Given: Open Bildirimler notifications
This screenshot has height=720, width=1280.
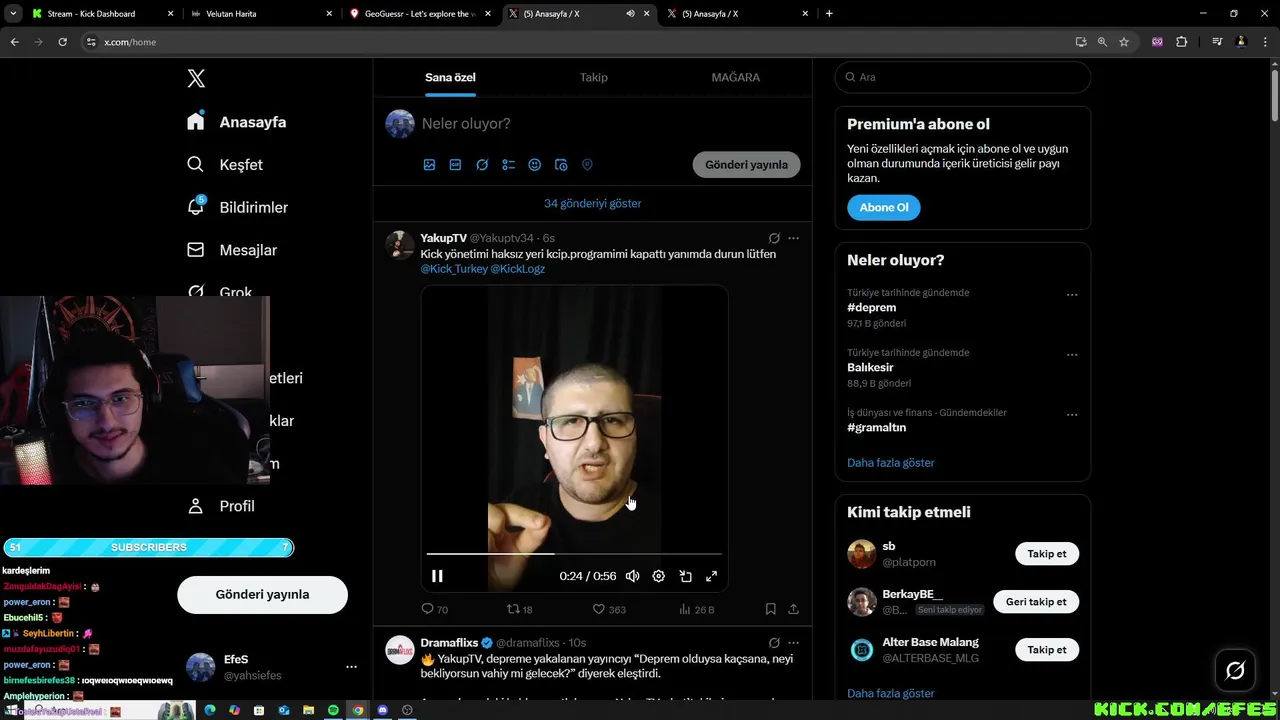Looking at the screenshot, I should (237, 207).
